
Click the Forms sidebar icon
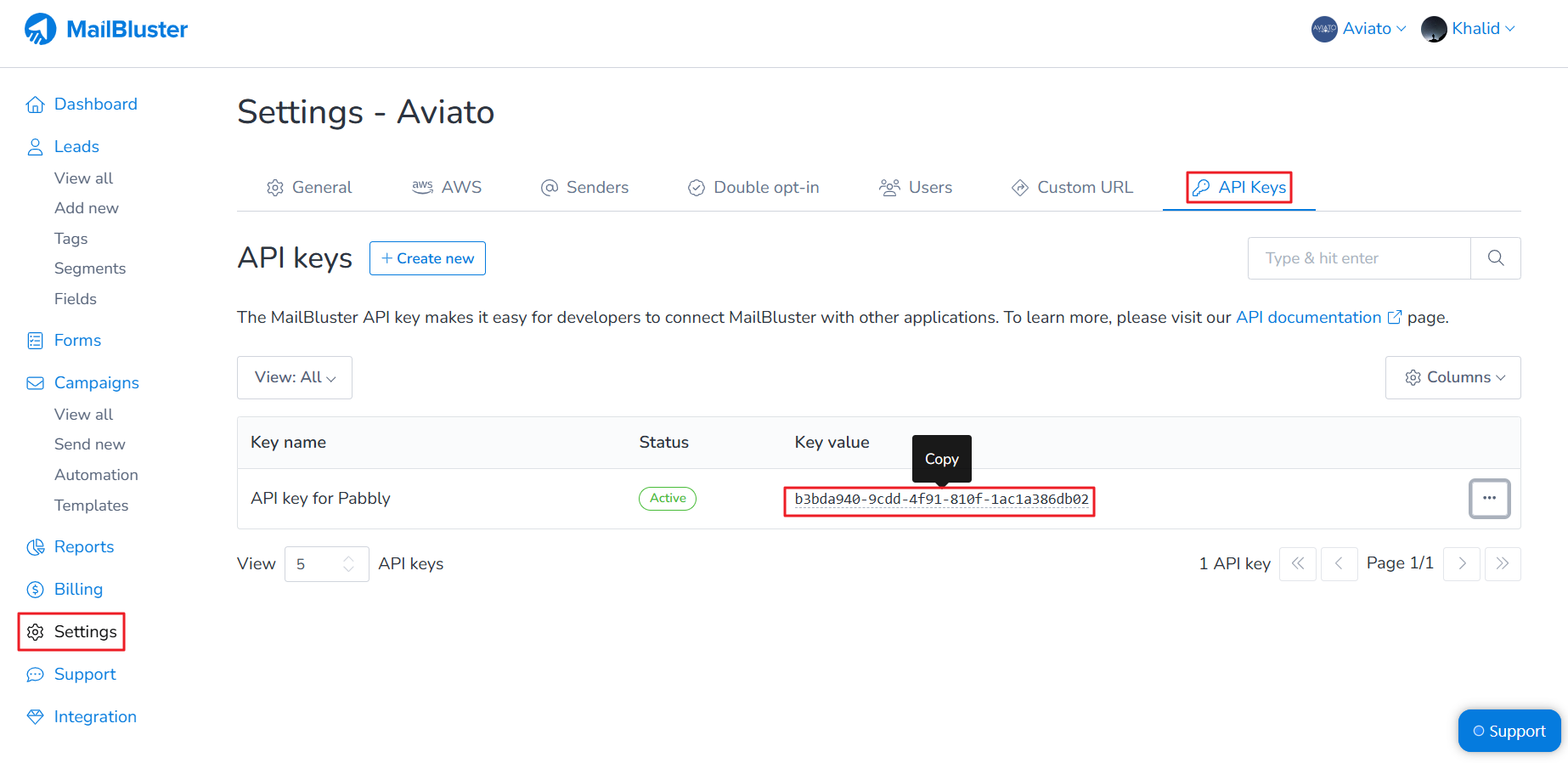[35, 341]
